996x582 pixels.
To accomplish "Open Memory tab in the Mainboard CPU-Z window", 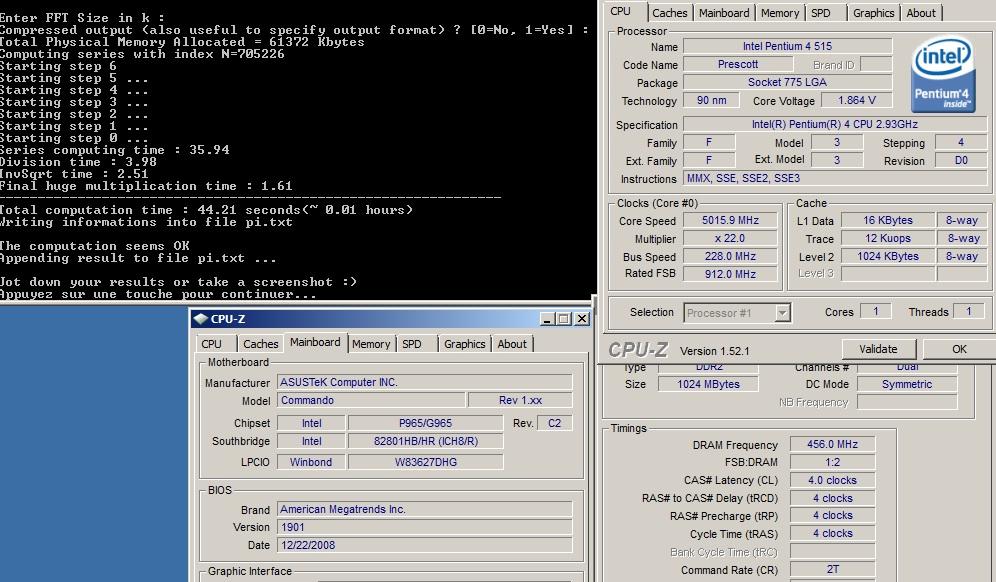I will pyautogui.click(x=371, y=344).
